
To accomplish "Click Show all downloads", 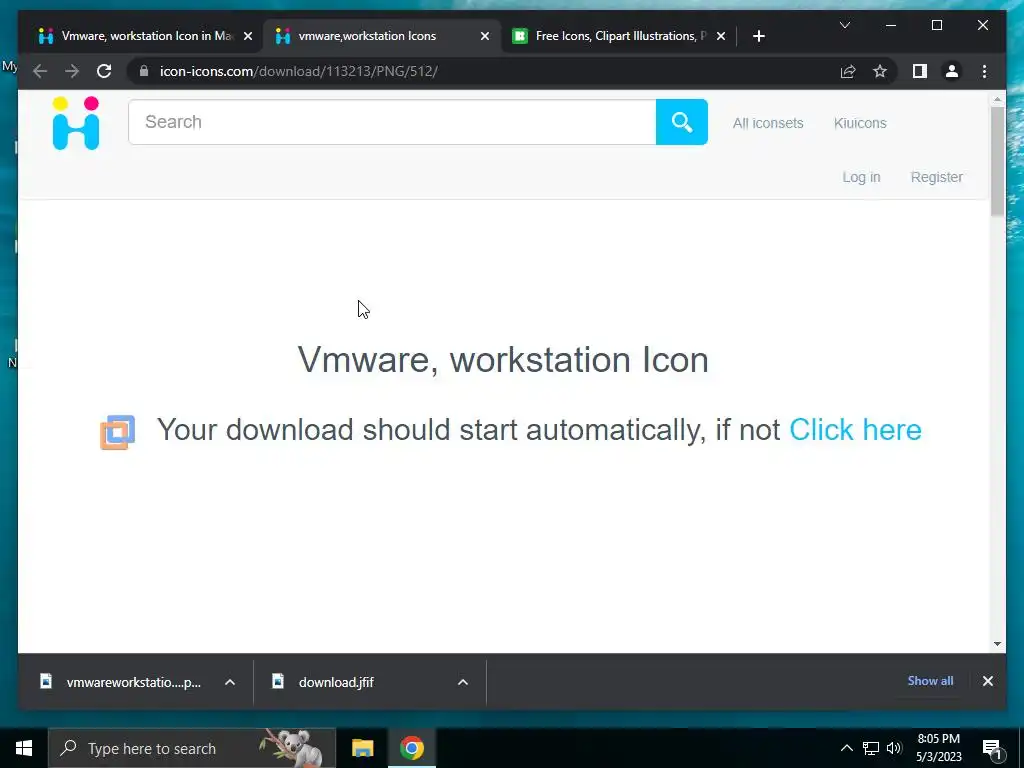I will (x=930, y=680).
